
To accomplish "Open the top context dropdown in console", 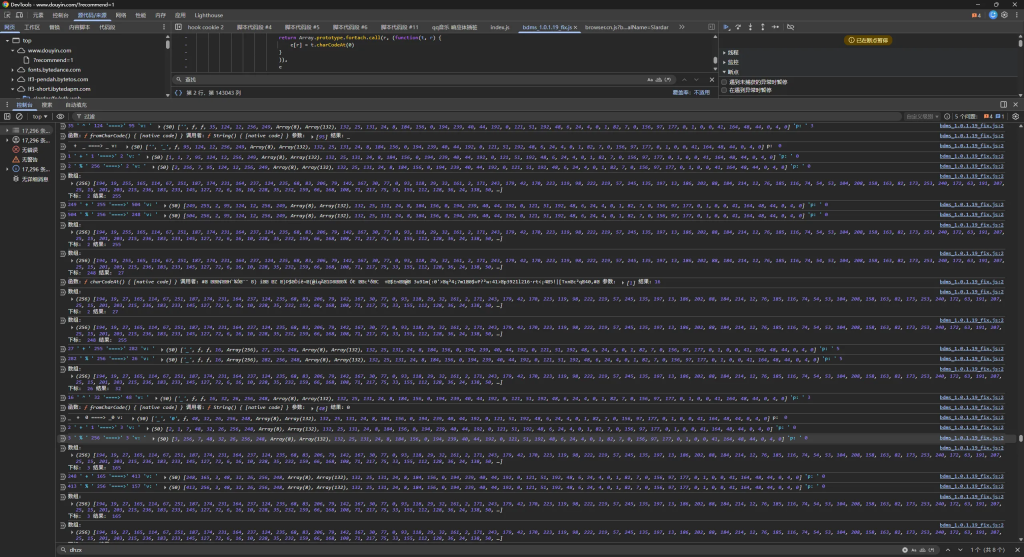I will tap(42, 117).
